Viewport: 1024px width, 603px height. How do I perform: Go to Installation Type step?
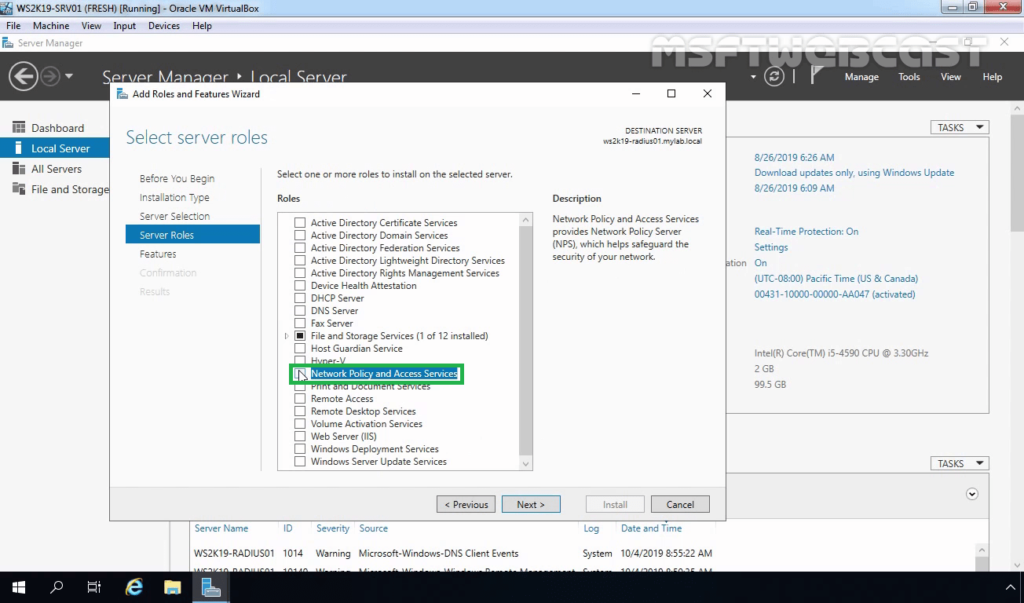[174, 197]
